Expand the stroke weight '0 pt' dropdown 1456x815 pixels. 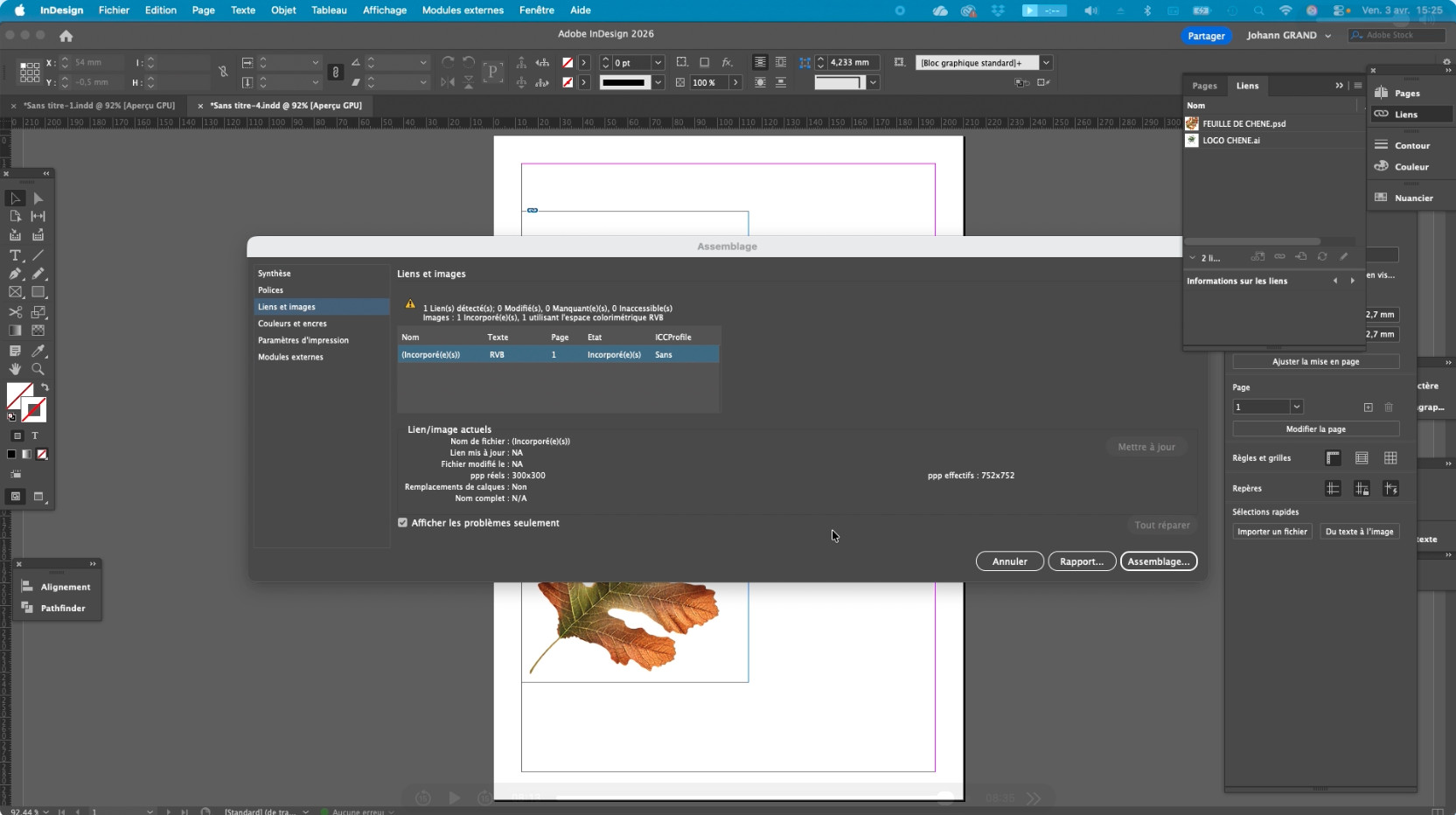click(658, 63)
